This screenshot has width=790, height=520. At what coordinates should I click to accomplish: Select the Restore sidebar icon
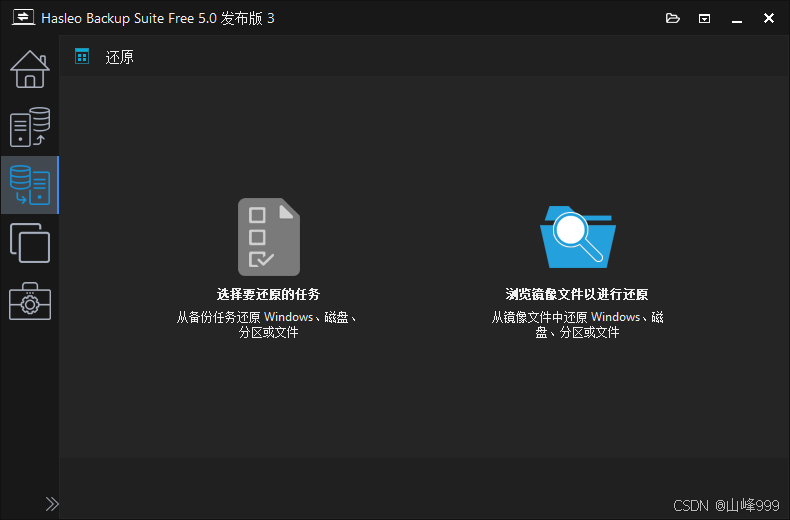(x=30, y=185)
